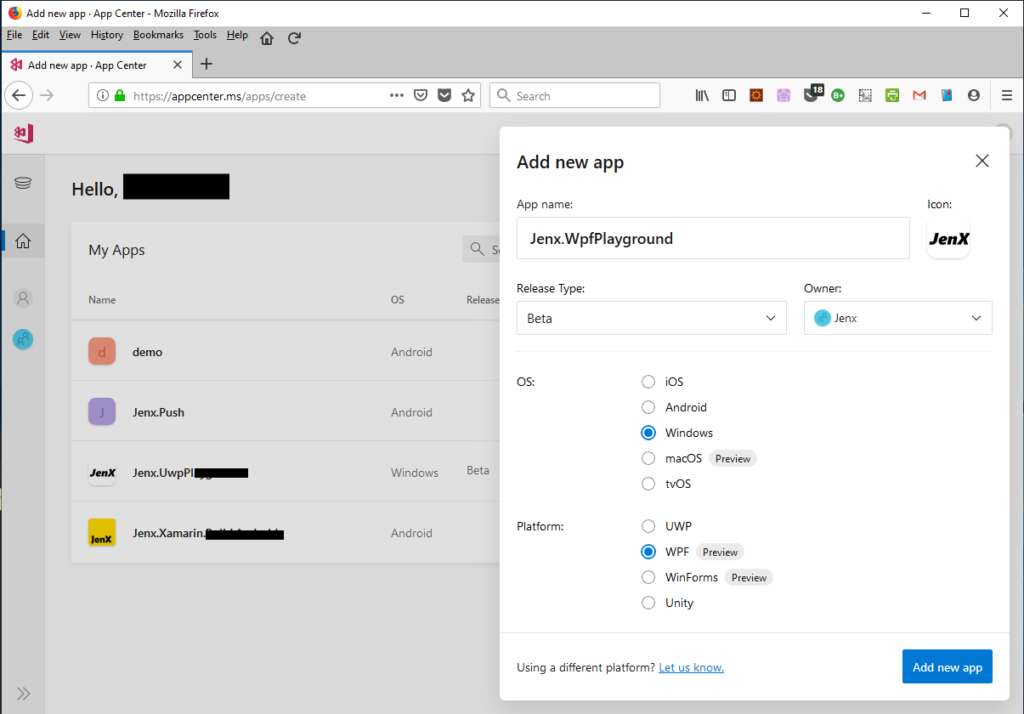Sort apps by Name column header
Screen dimensions: 1024x714
(102, 300)
